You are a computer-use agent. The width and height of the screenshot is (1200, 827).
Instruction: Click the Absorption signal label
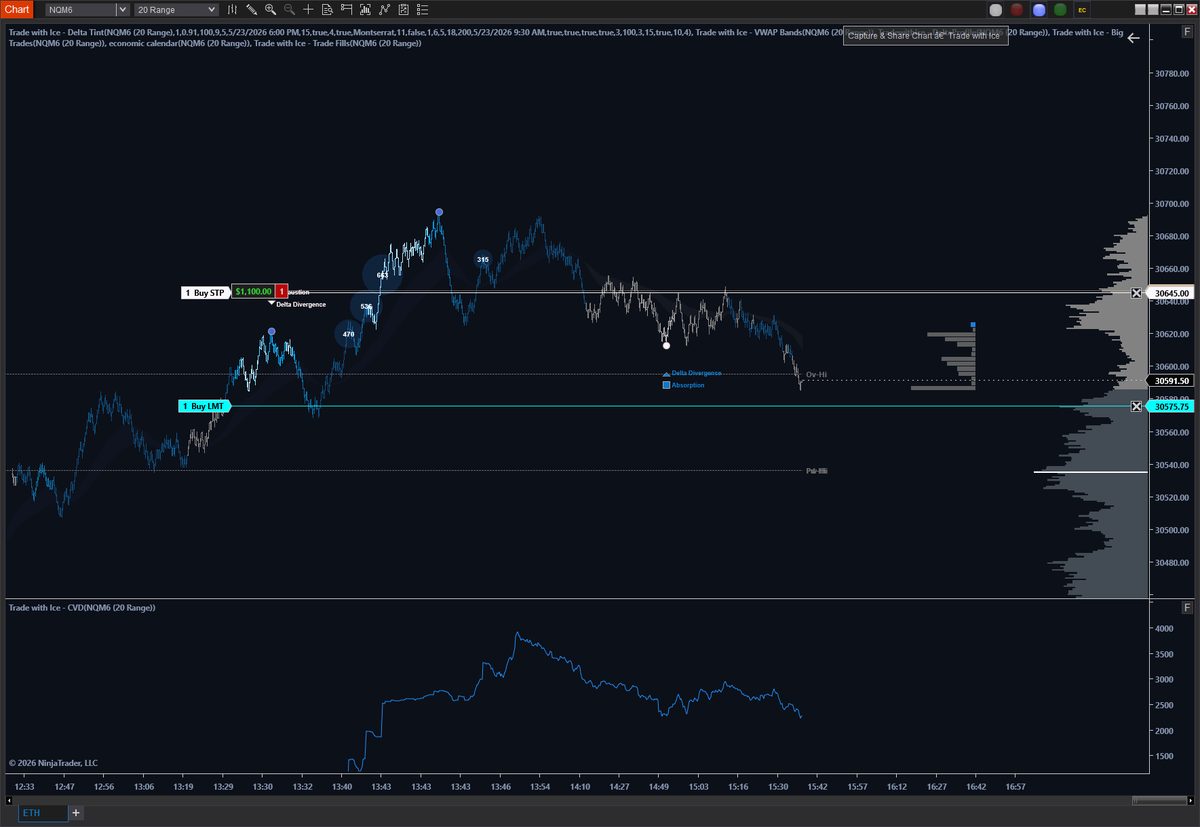tap(688, 385)
